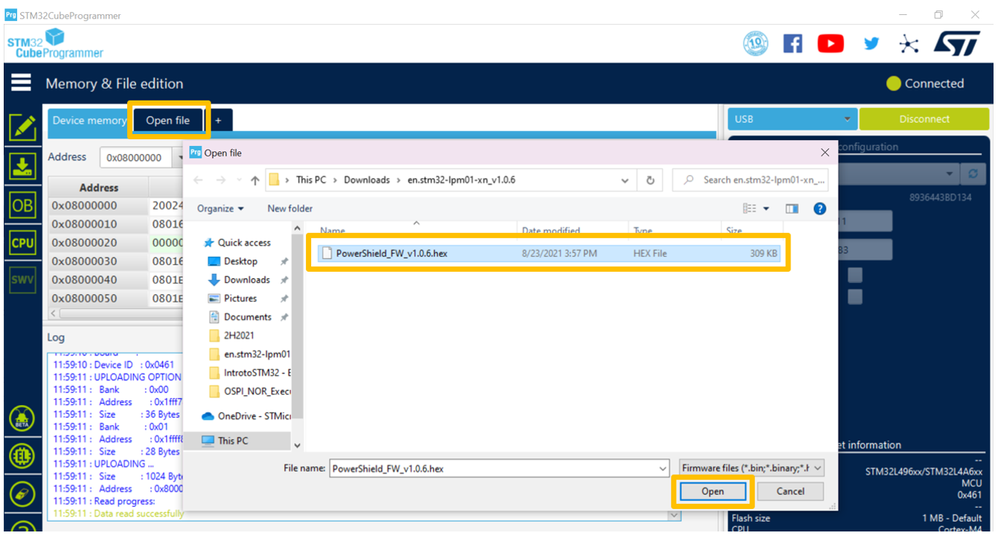
Task: Refresh the current folder listing
Action: tap(650, 180)
